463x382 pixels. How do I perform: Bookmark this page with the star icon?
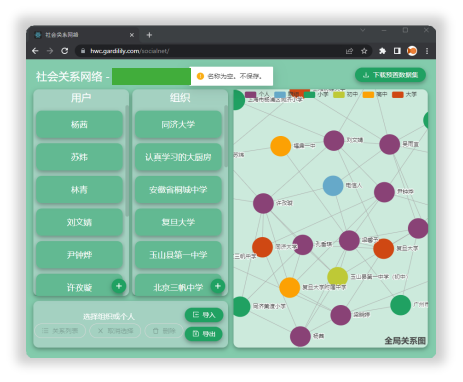[x=364, y=51]
